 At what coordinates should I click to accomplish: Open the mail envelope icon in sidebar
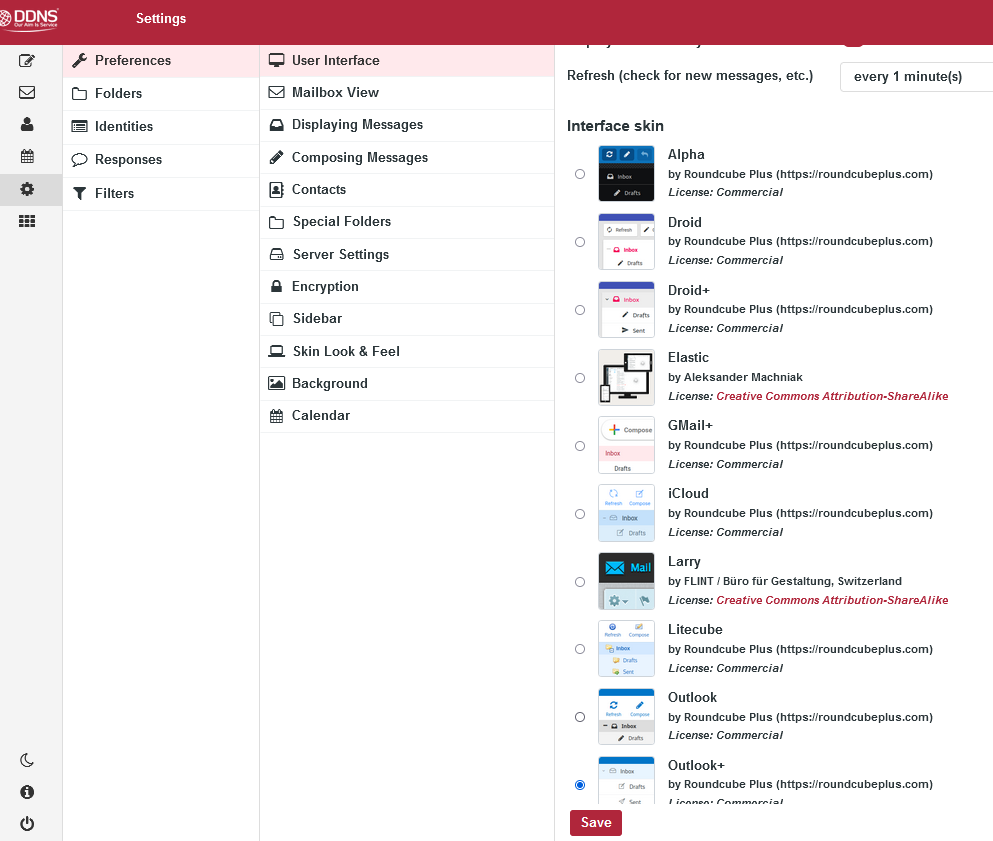(27, 92)
